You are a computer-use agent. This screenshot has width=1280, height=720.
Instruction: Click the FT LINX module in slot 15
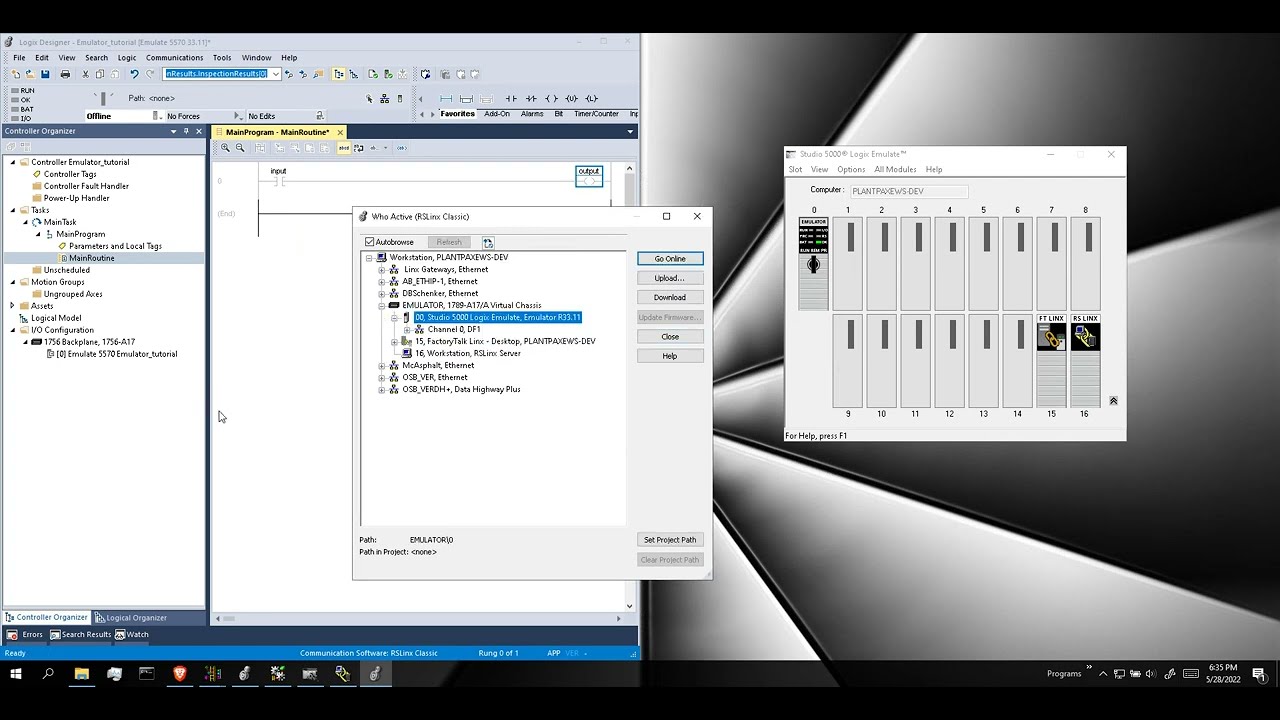(x=1051, y=361)
